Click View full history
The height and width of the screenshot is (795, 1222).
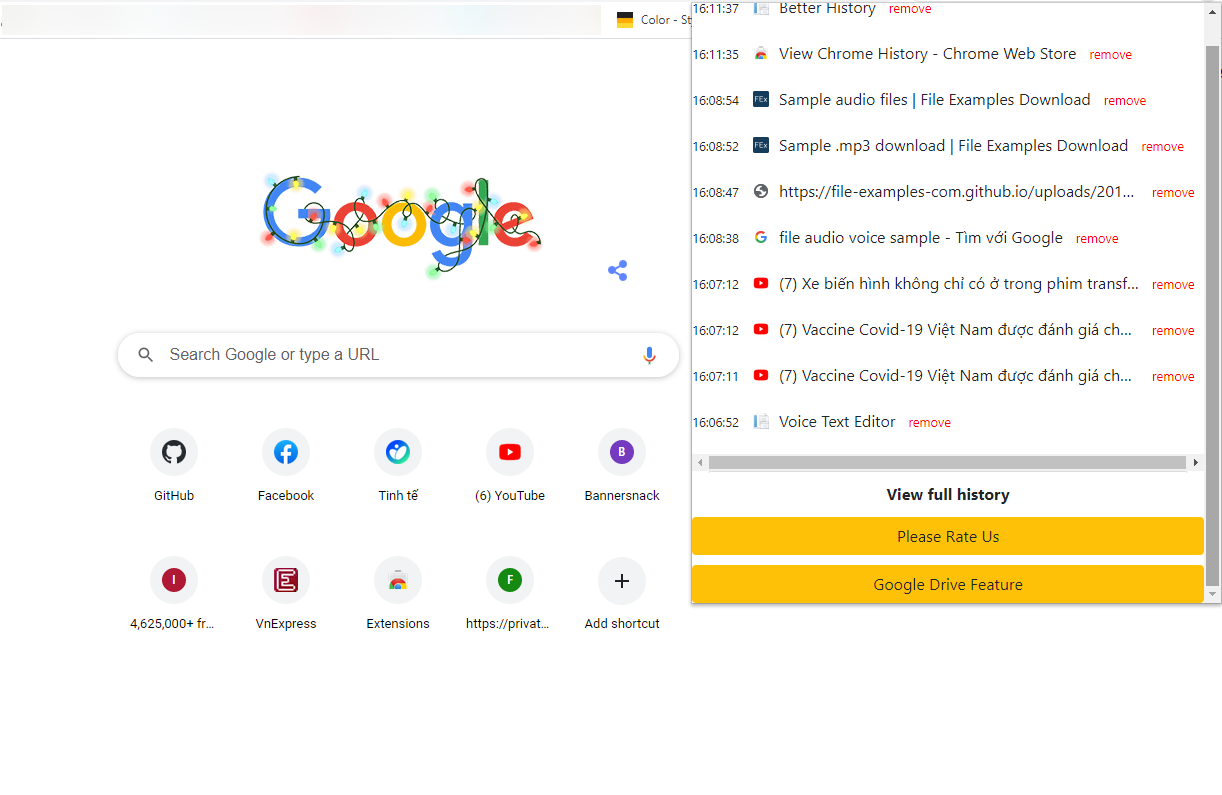pos(948,495)
